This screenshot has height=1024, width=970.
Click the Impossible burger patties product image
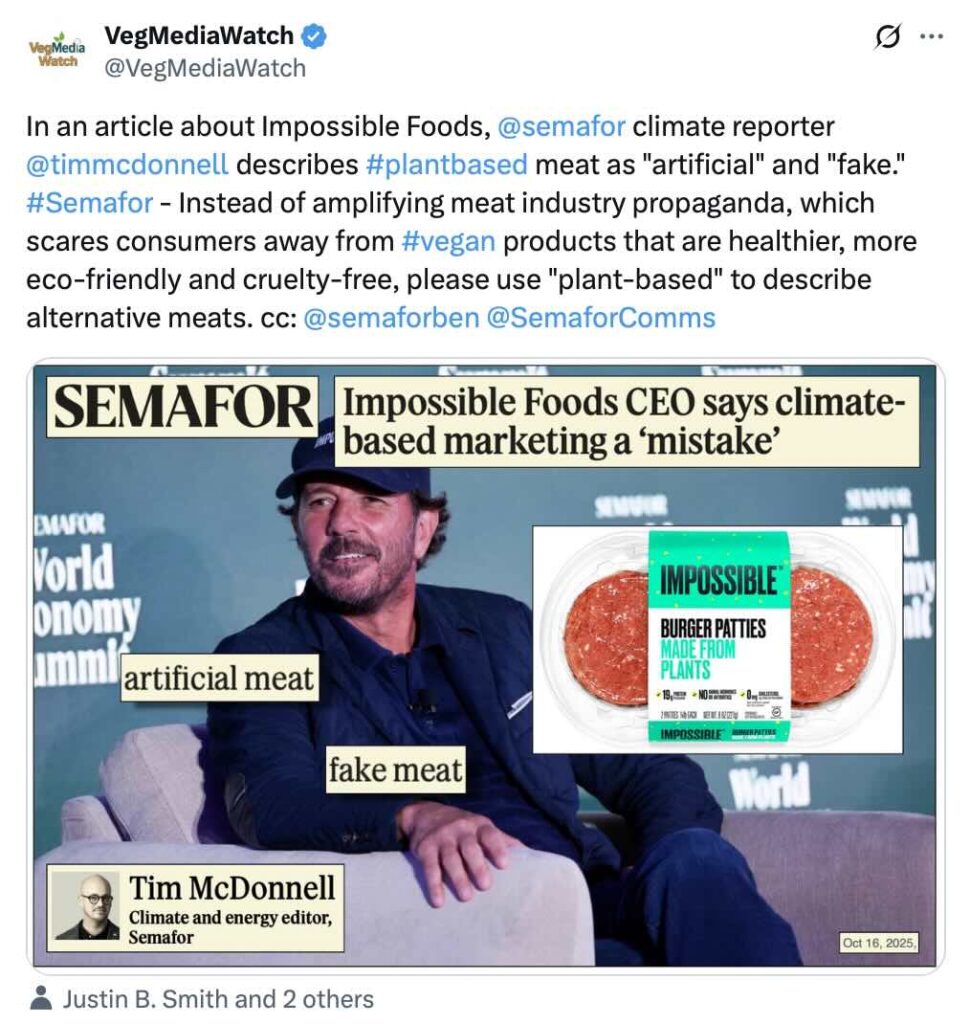point(718,639)
